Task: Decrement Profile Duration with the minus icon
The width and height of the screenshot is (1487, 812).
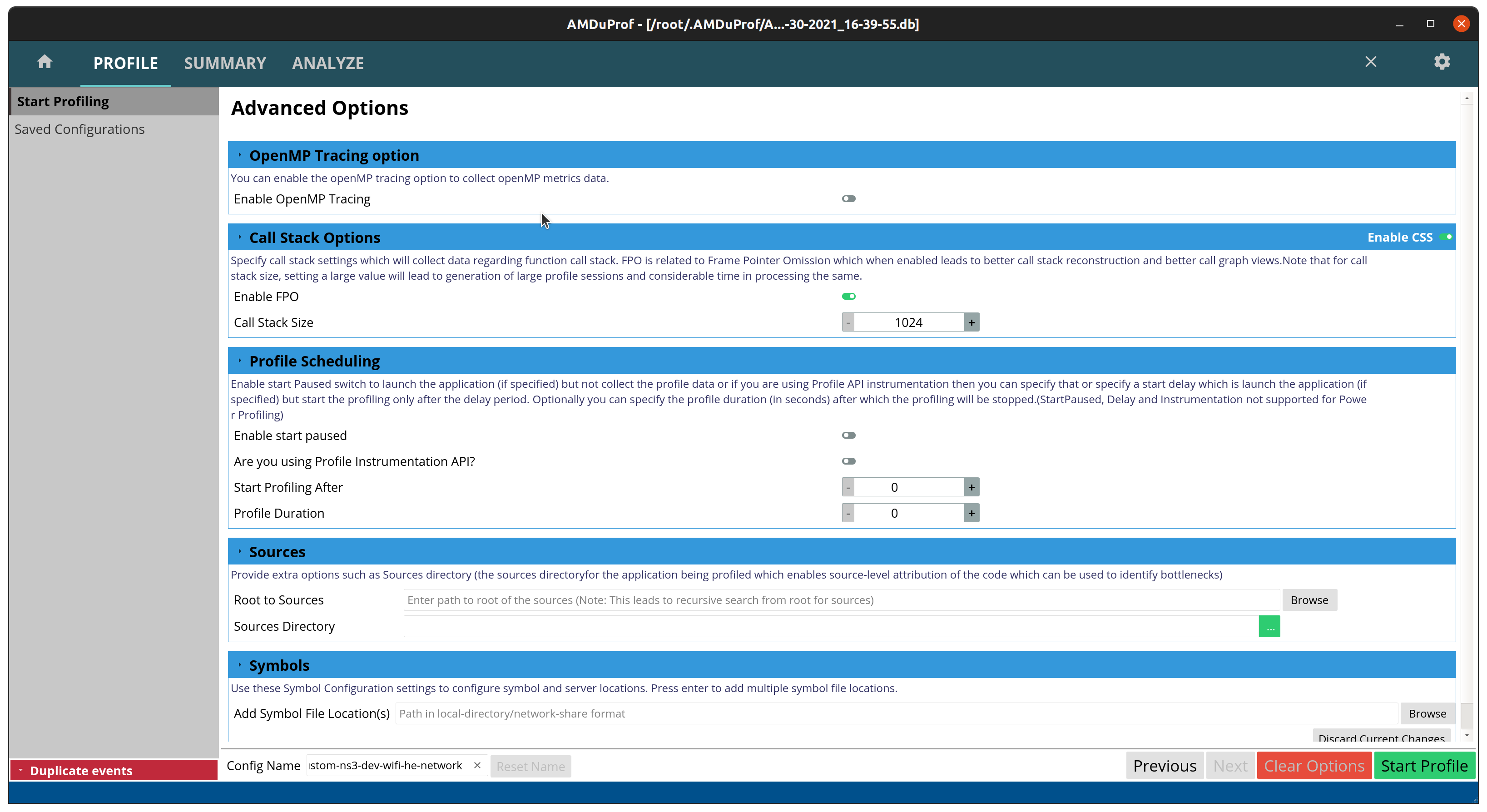Action: (848, 512)
